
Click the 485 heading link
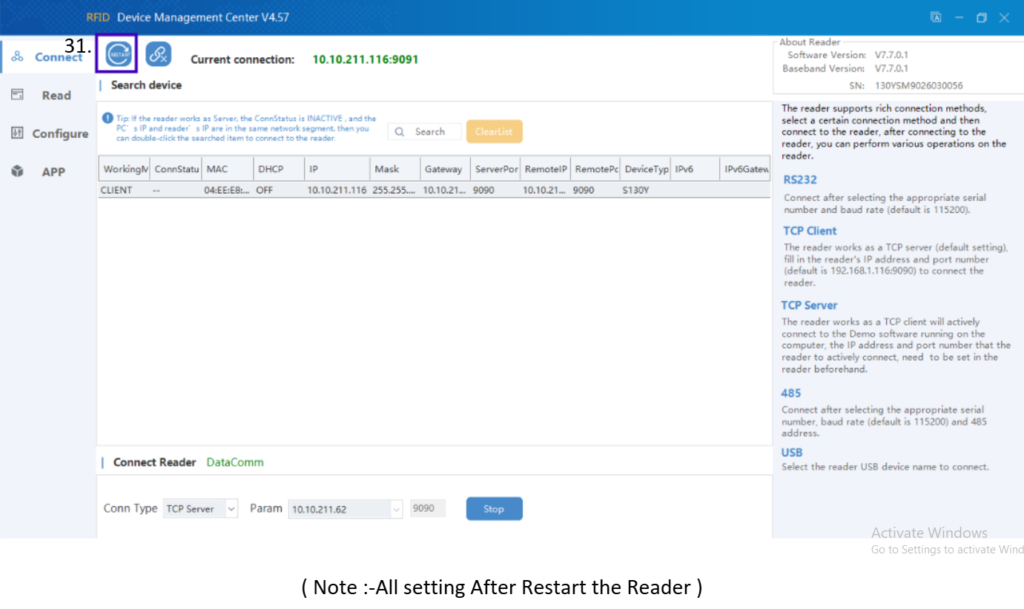[791, 393]
